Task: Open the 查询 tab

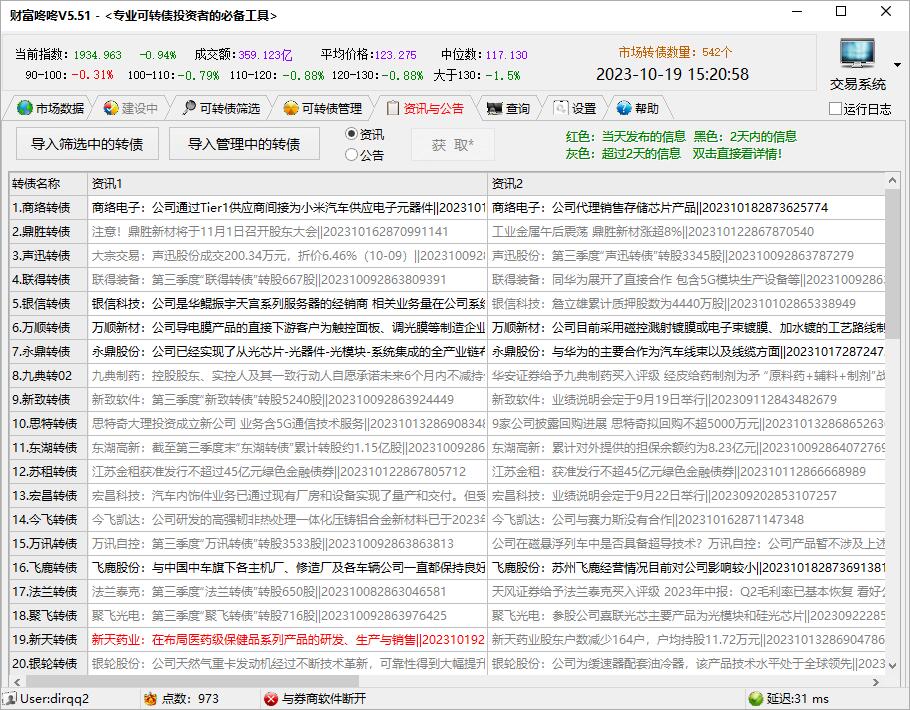Action: [x=508, y=108]
